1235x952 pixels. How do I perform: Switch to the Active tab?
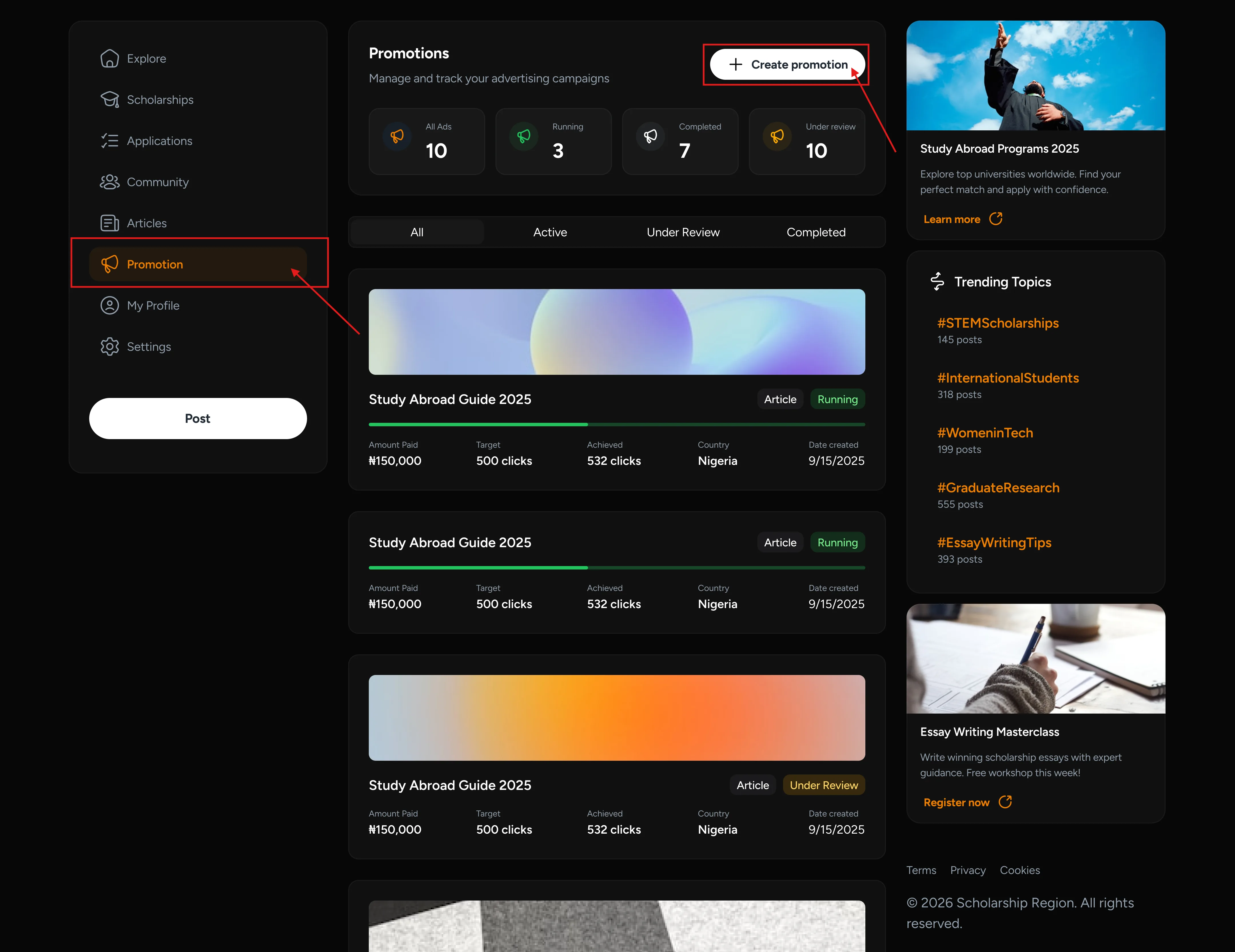click(550, 232)
